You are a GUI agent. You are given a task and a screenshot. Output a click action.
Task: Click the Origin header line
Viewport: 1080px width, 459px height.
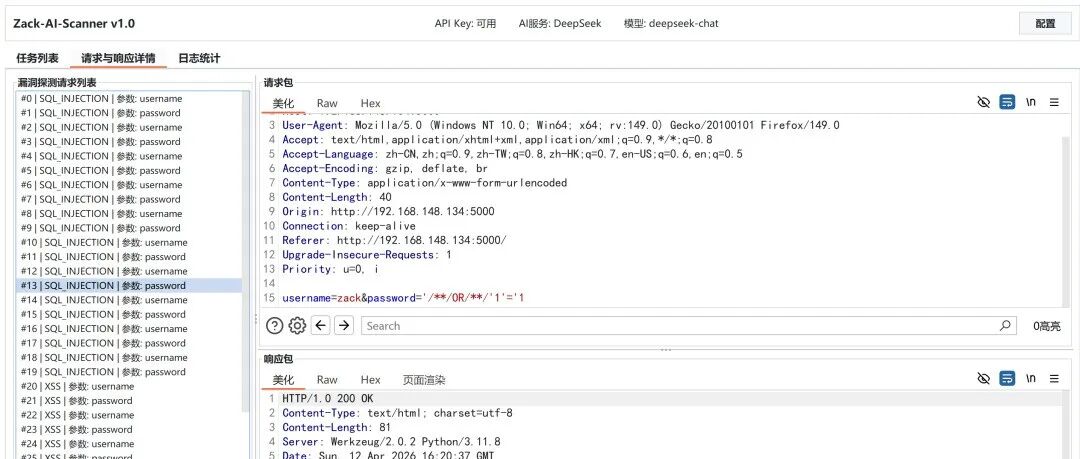click(388, 212)
